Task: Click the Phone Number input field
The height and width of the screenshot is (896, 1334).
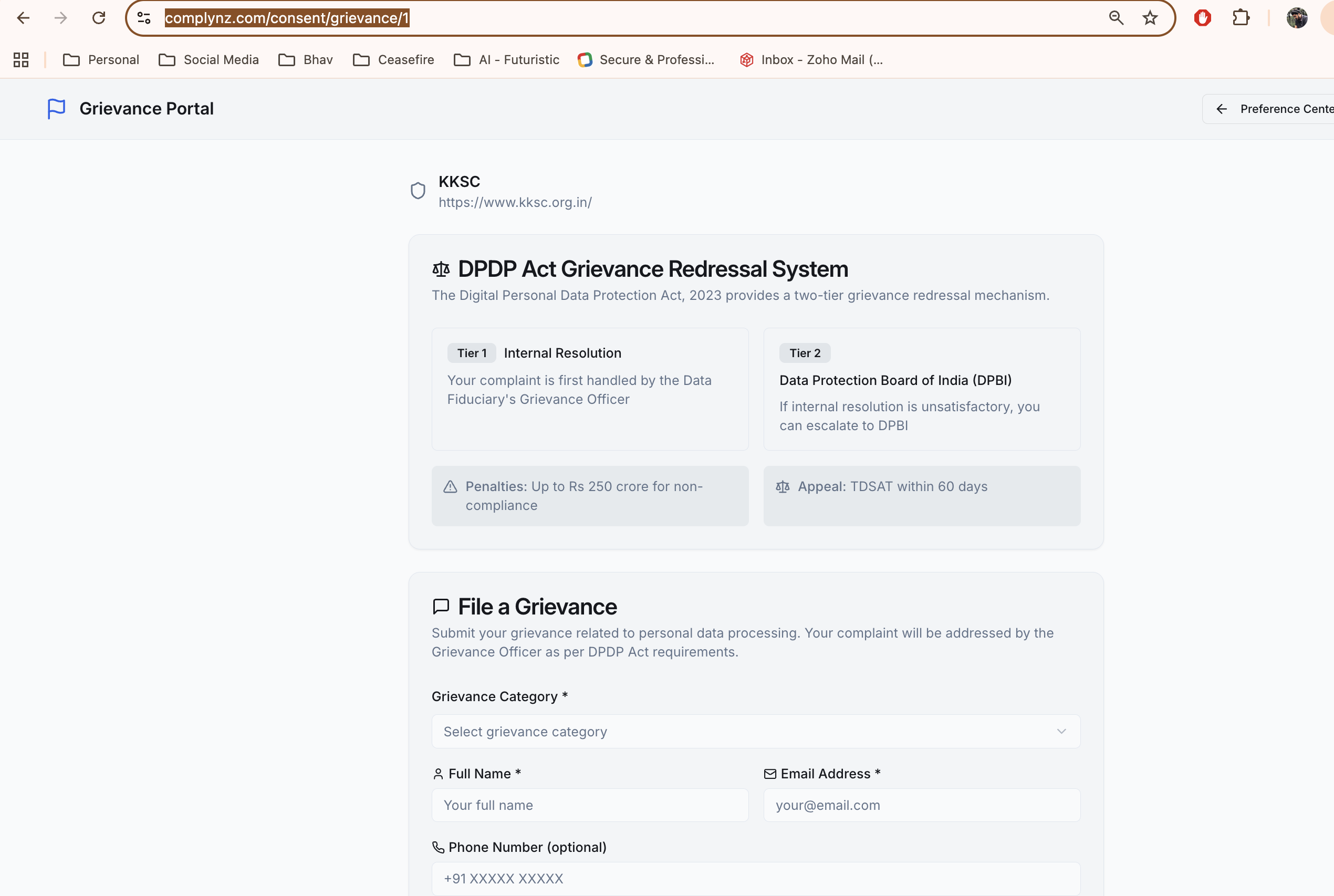Action: point(755,878)
